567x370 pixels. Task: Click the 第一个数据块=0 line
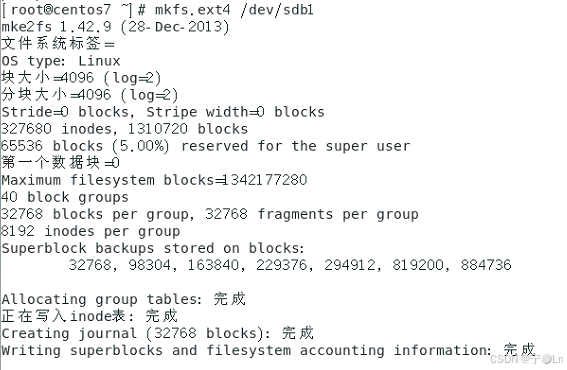tap(60, 163)
